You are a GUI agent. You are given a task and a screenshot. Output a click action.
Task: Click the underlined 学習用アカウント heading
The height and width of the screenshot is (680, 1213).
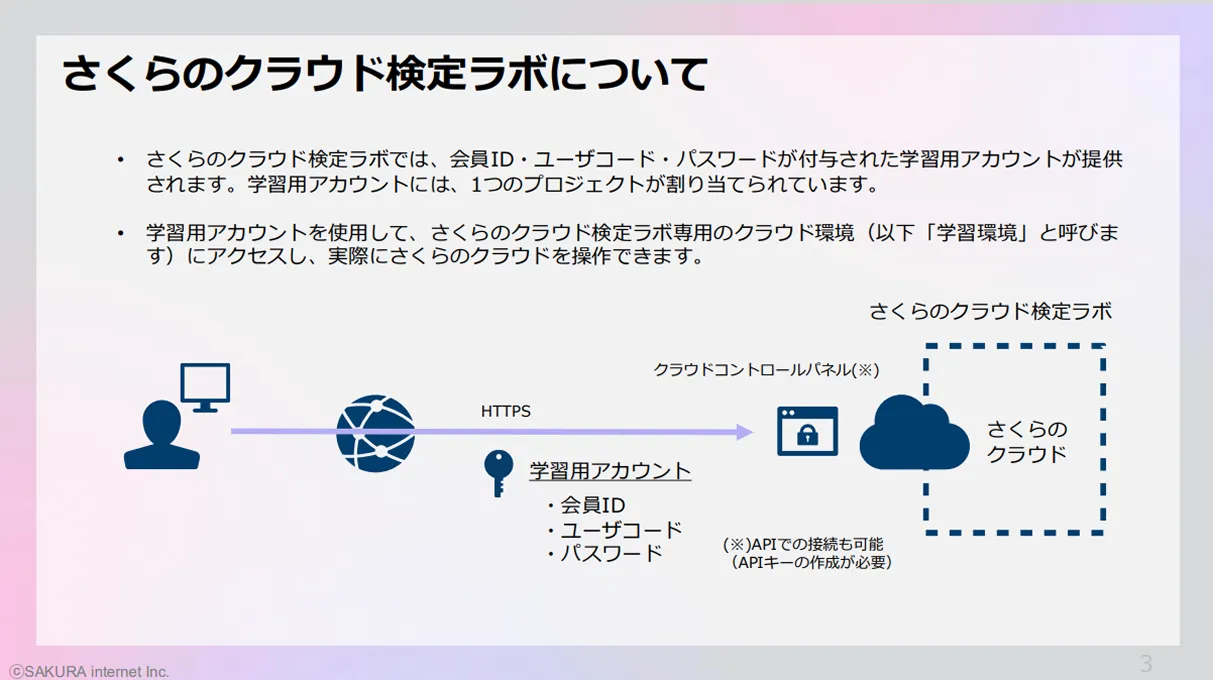[x=610, y=471]
